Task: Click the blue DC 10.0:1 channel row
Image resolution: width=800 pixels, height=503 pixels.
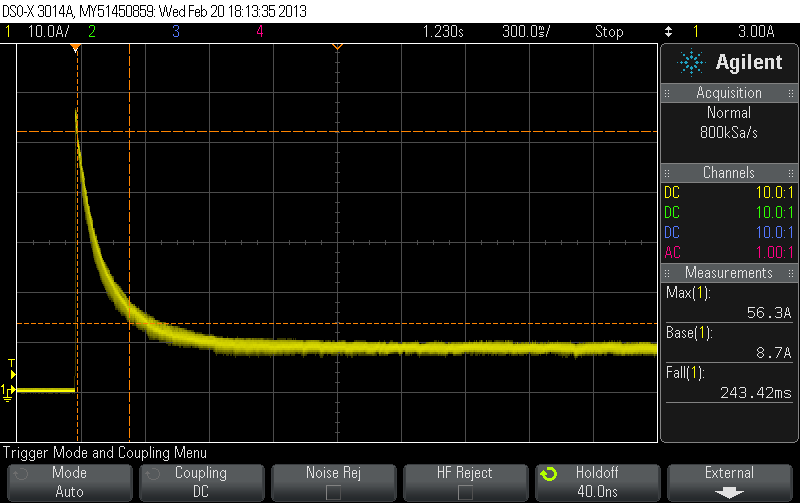Action: tap(729, 233)
